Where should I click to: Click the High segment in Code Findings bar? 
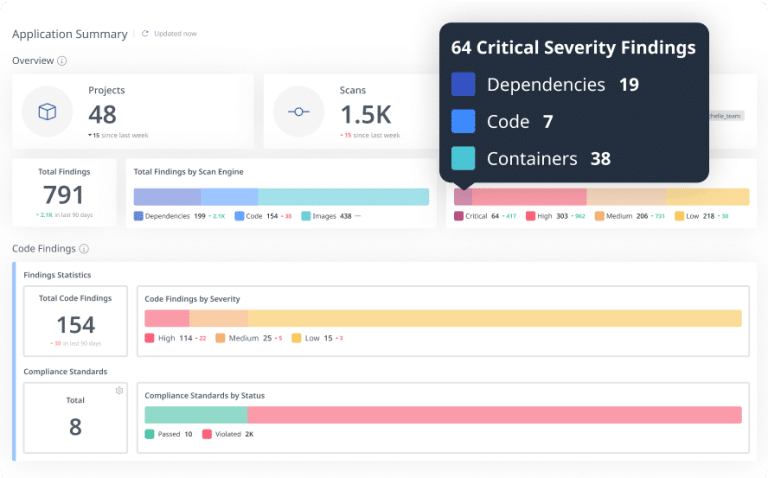[167, 318]
